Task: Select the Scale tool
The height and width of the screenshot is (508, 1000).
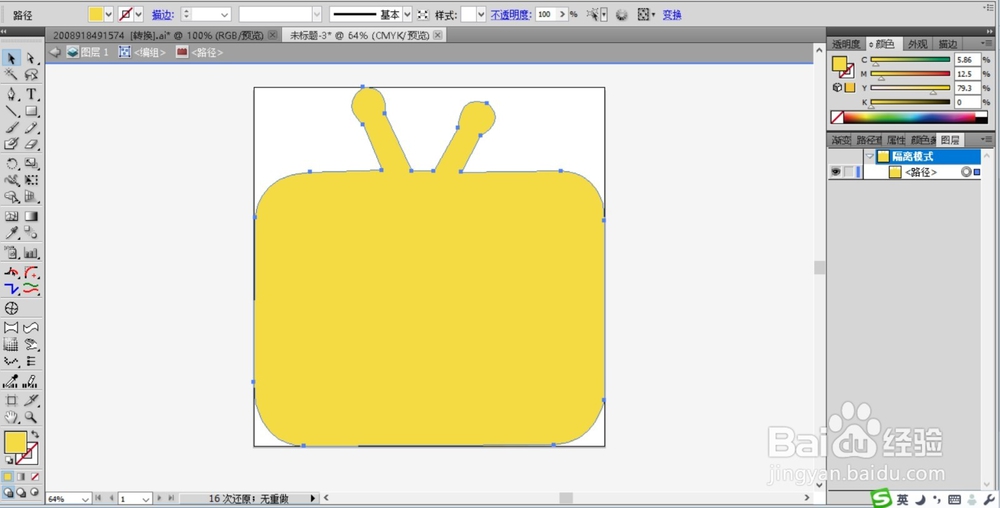Action: pos(31,164)
